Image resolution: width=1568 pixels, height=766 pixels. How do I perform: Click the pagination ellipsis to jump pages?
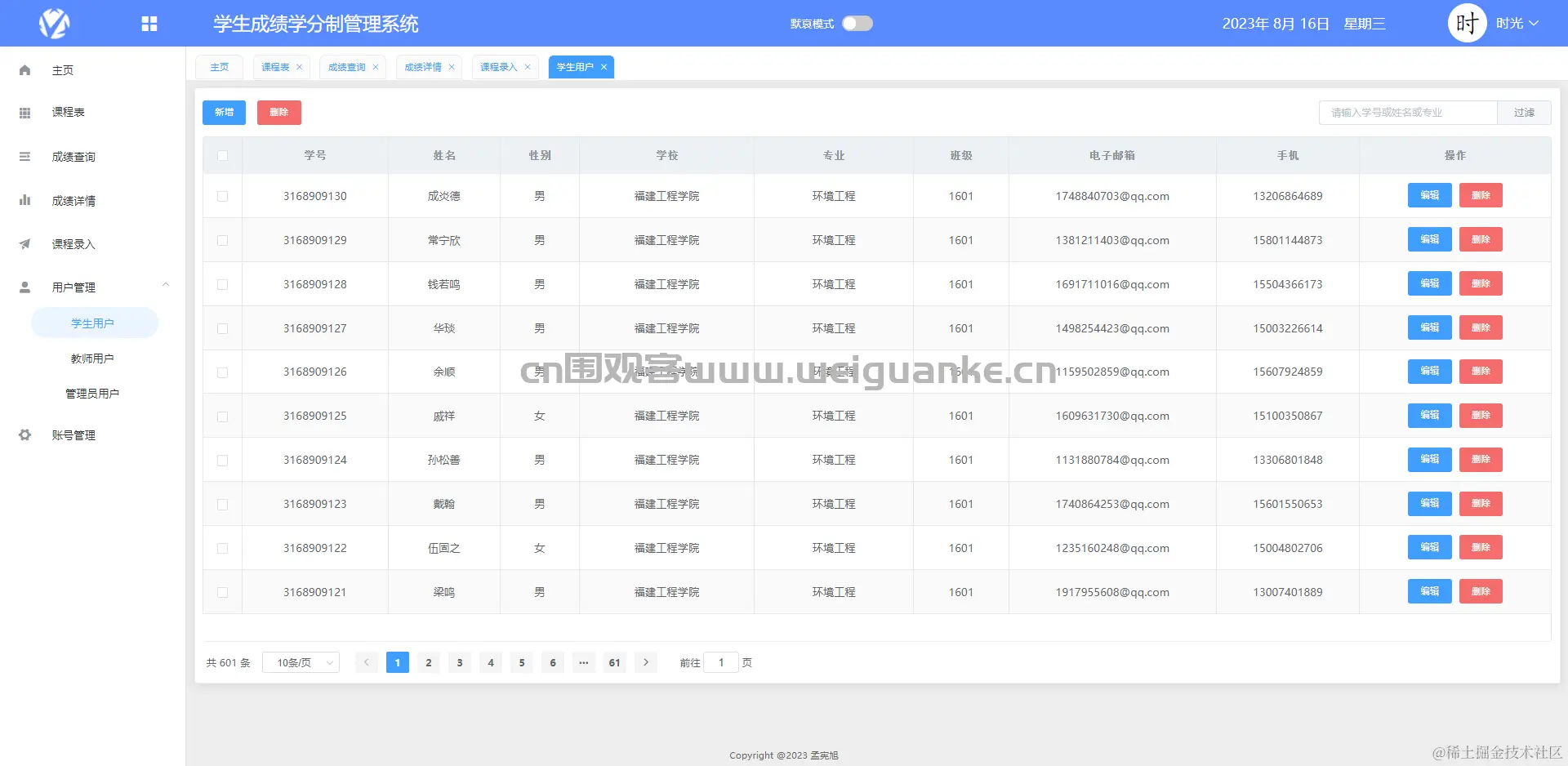(584, 662)
